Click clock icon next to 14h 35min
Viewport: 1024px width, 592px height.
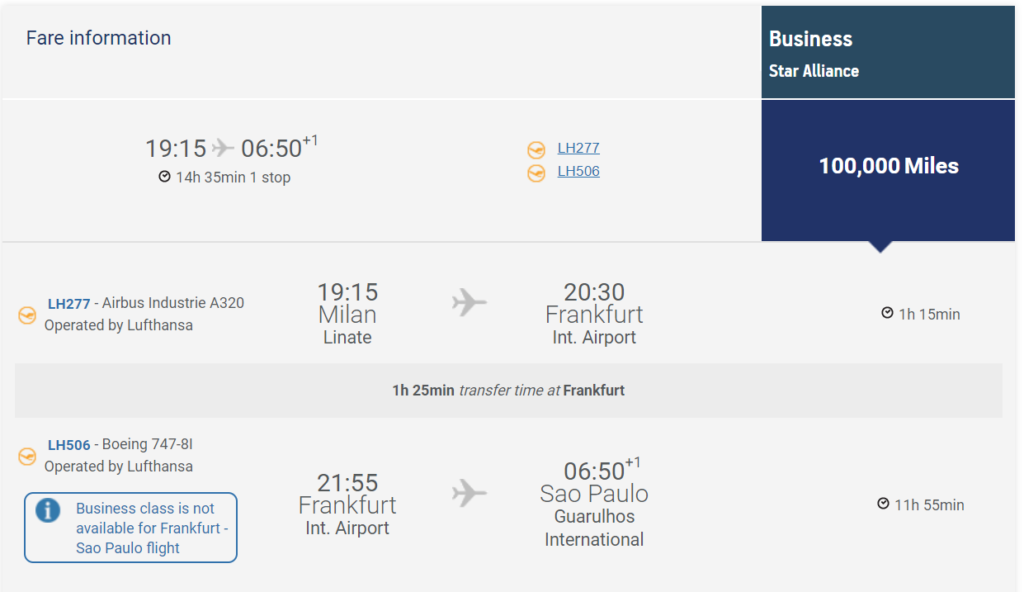tap(165, 176)
